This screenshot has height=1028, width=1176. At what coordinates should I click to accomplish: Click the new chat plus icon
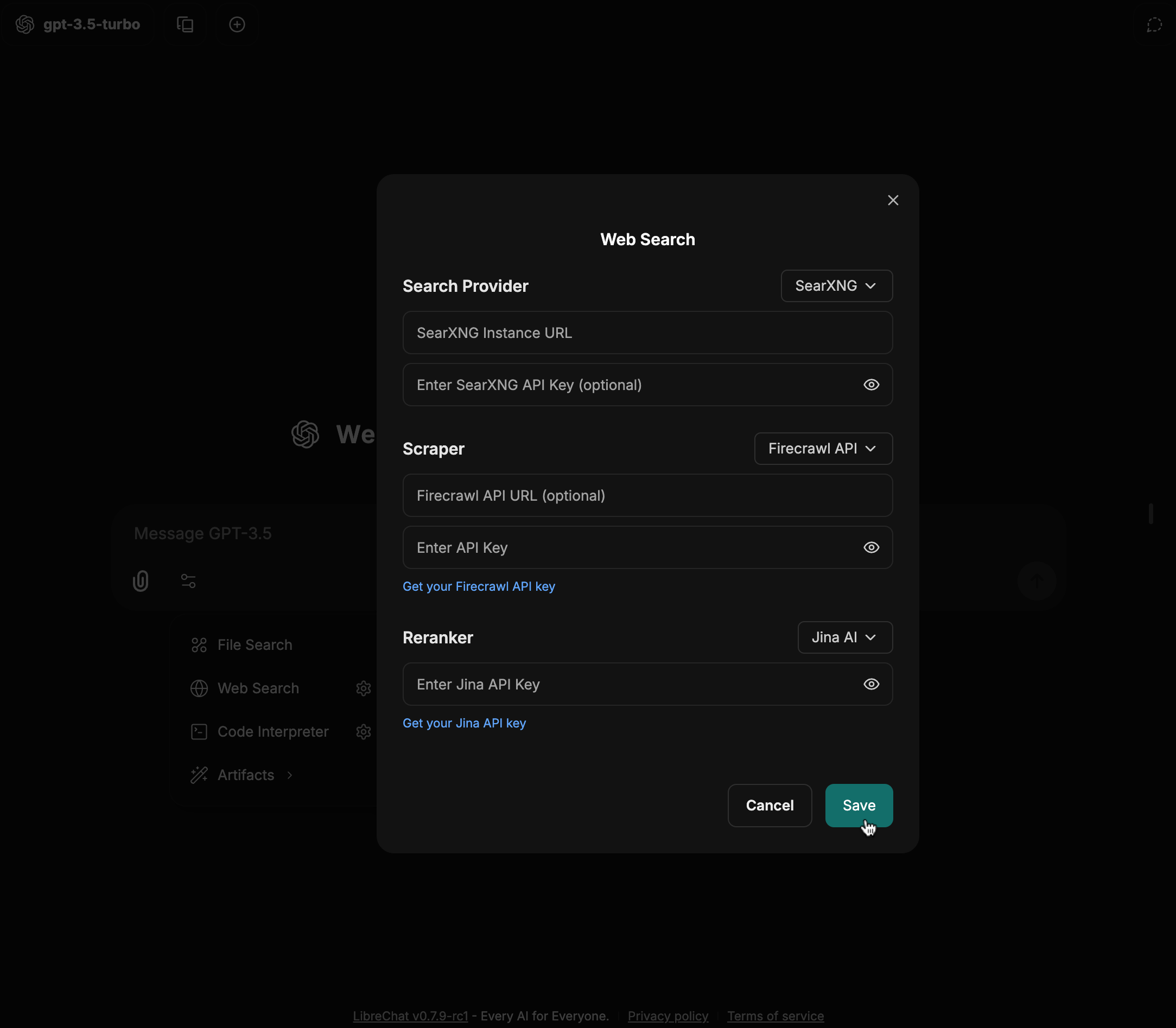pos(237,24)
